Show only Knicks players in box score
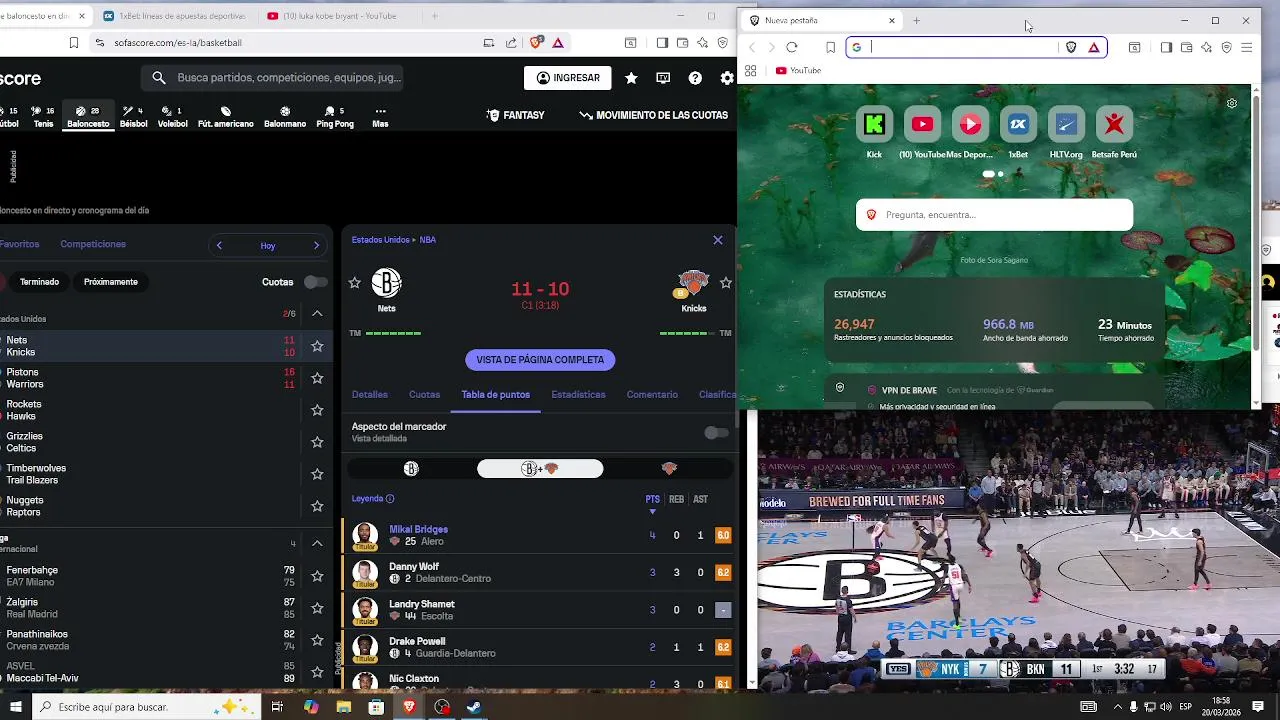Viewport: 1280px width, 720px height. (x=669, y=469)
